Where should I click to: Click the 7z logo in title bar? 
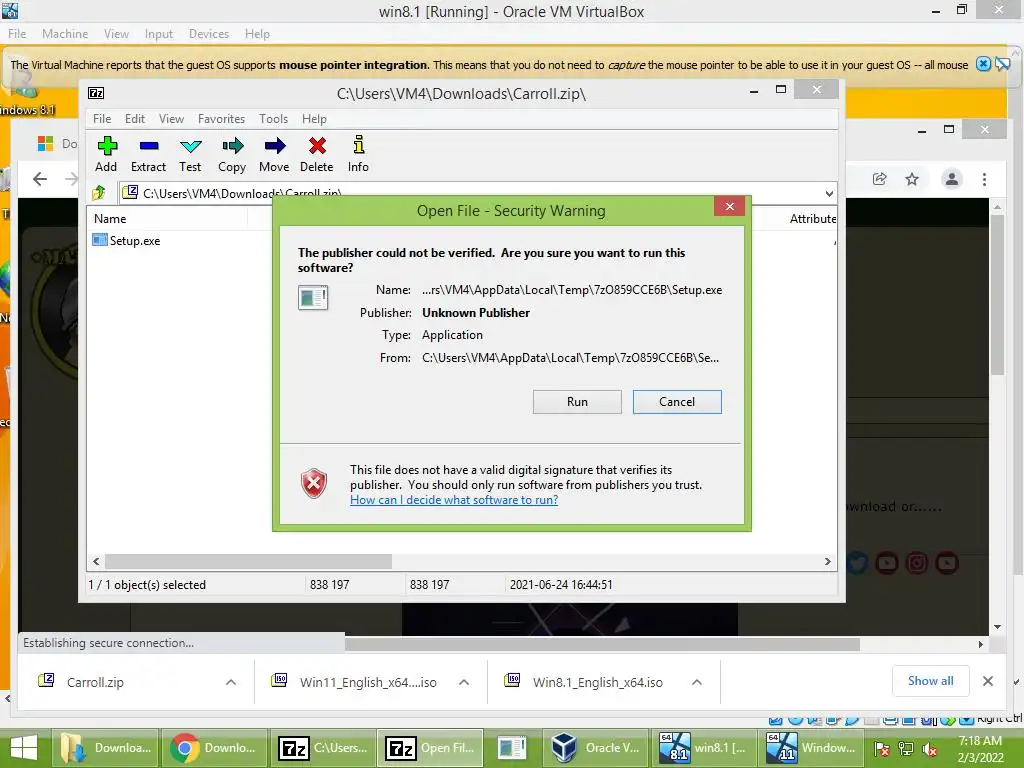click(96, 93)
